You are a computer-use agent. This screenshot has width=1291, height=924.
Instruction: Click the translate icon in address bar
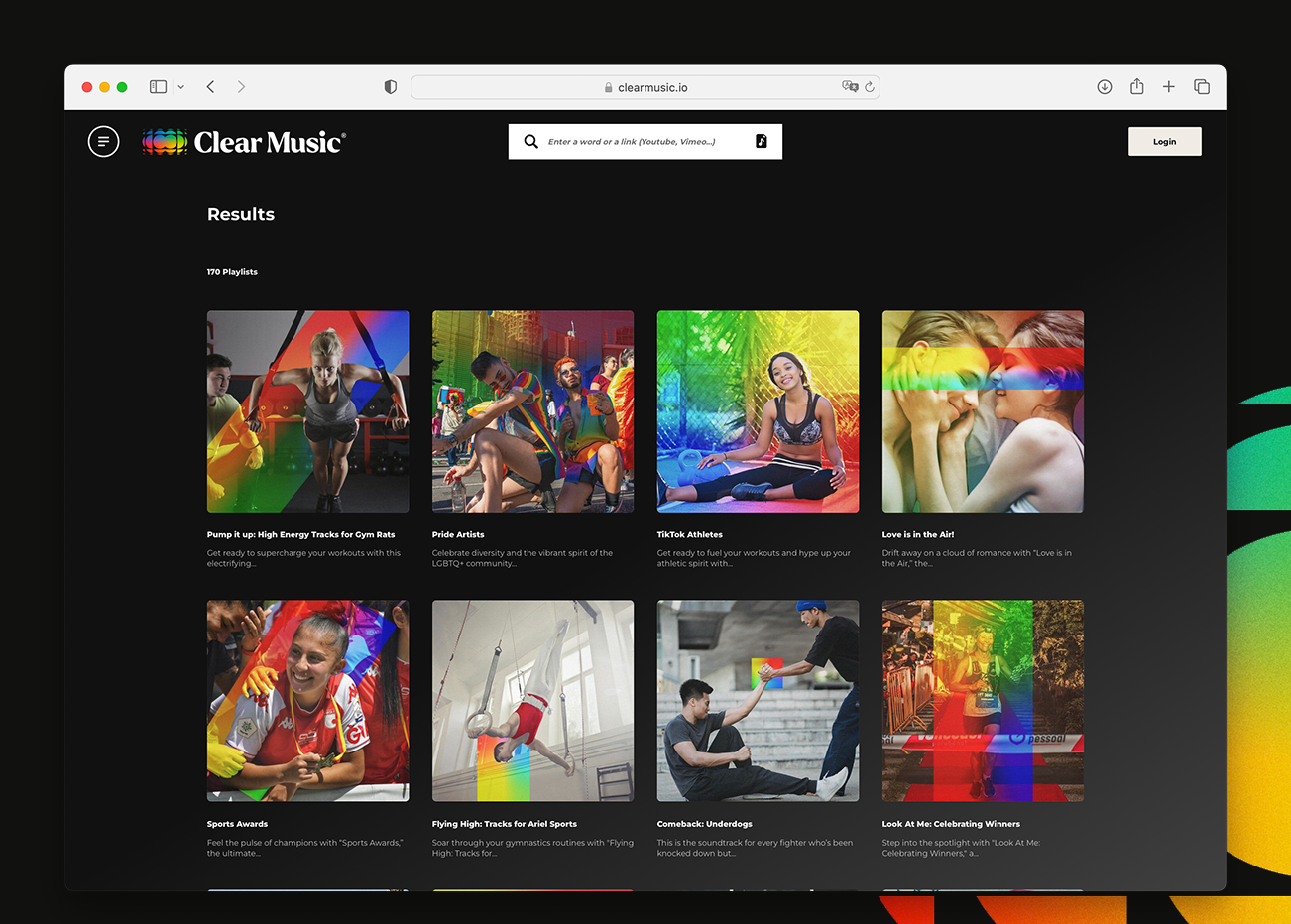850,87
